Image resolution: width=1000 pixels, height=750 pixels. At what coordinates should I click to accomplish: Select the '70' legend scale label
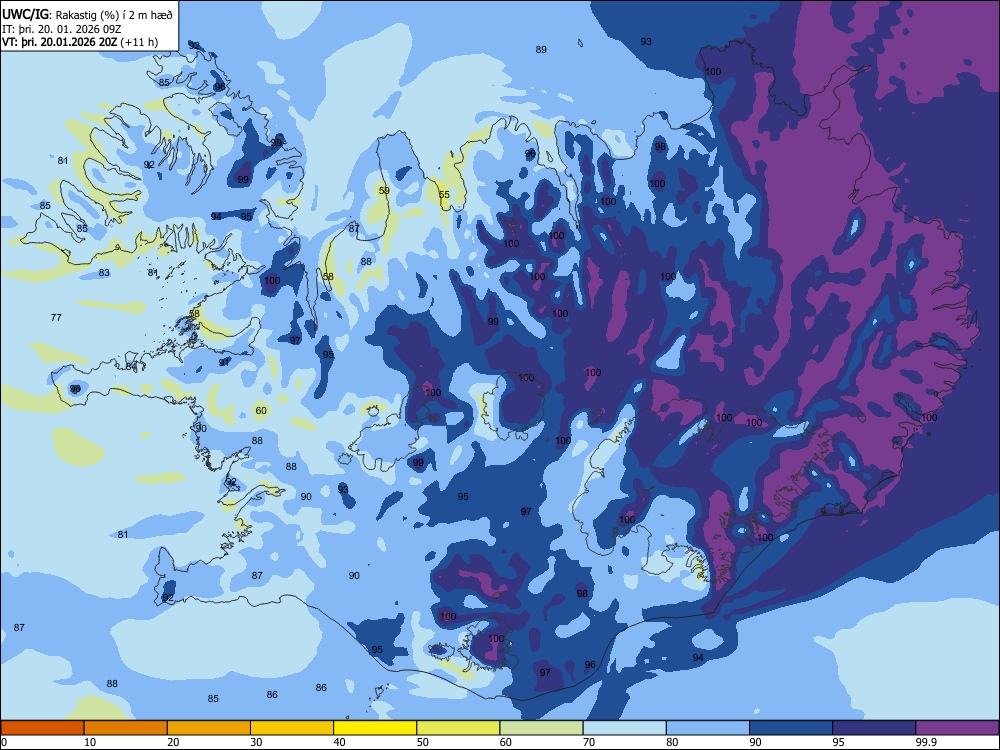click(589, 742)
